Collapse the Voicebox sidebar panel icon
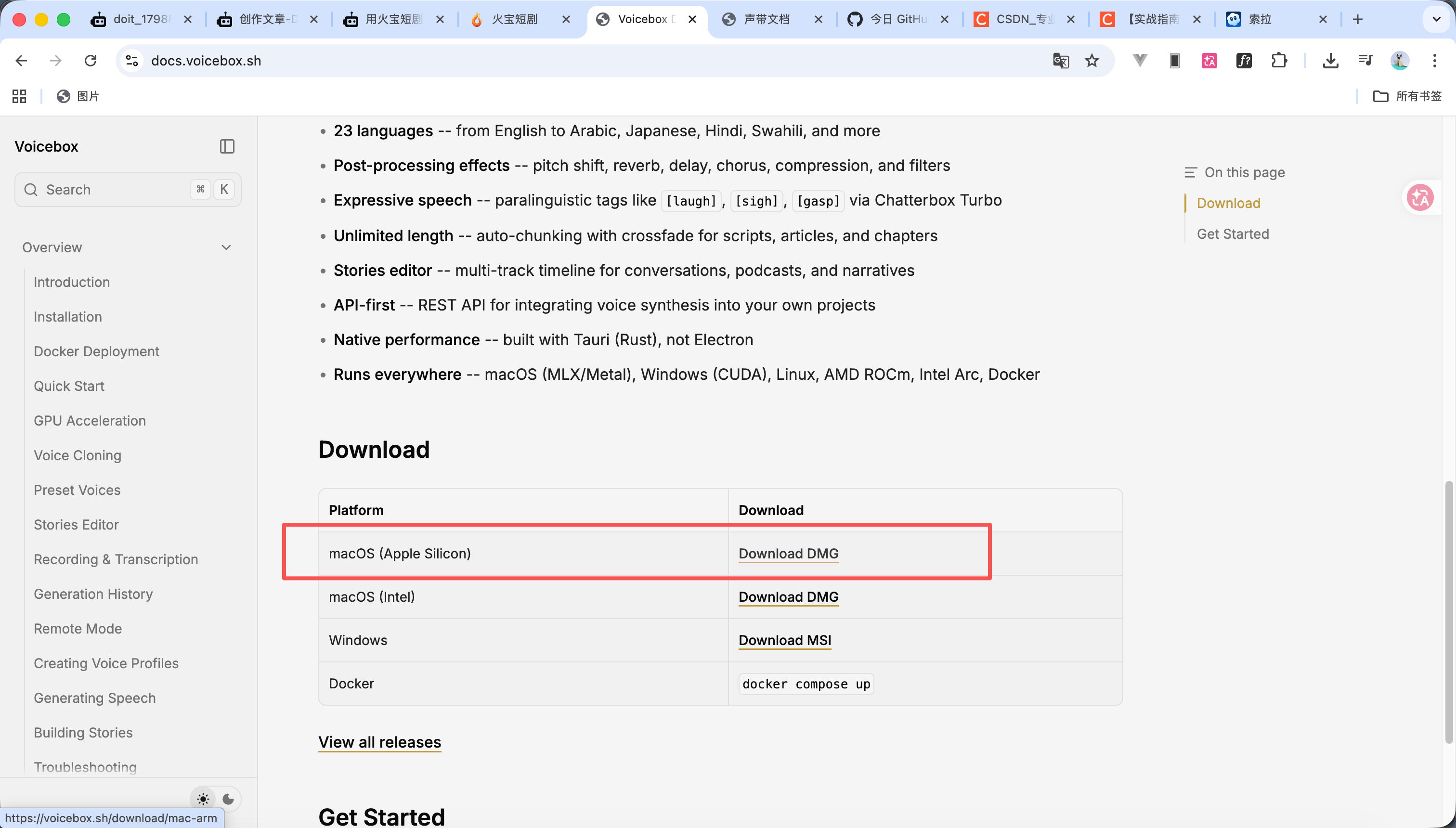 point(227,147)
